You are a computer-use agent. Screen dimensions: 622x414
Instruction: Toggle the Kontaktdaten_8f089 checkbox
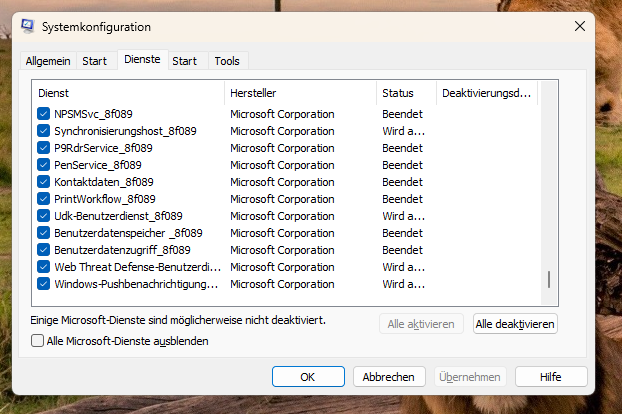coord(44,182)
